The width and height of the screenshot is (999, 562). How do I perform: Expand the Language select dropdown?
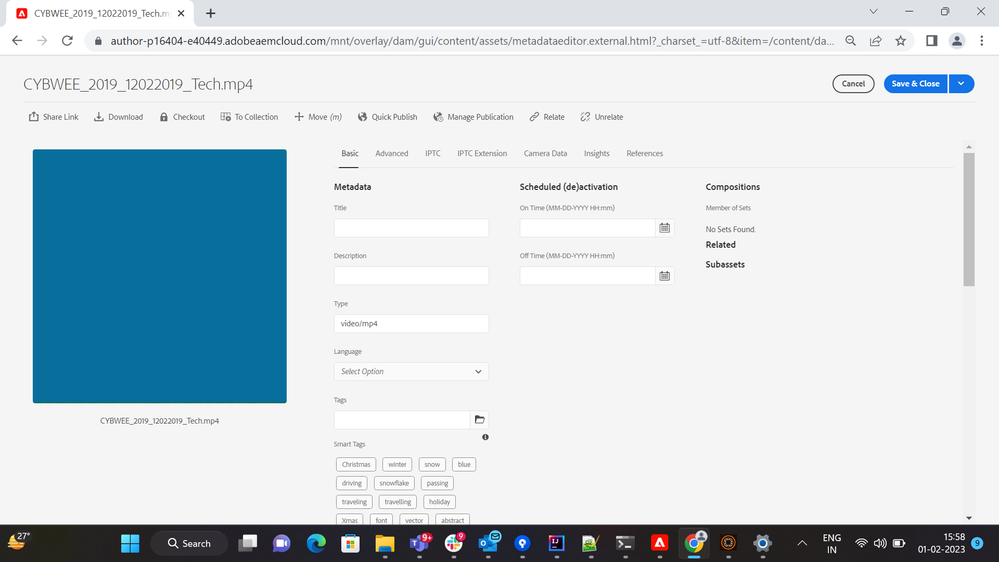click(x=411, y=372)
